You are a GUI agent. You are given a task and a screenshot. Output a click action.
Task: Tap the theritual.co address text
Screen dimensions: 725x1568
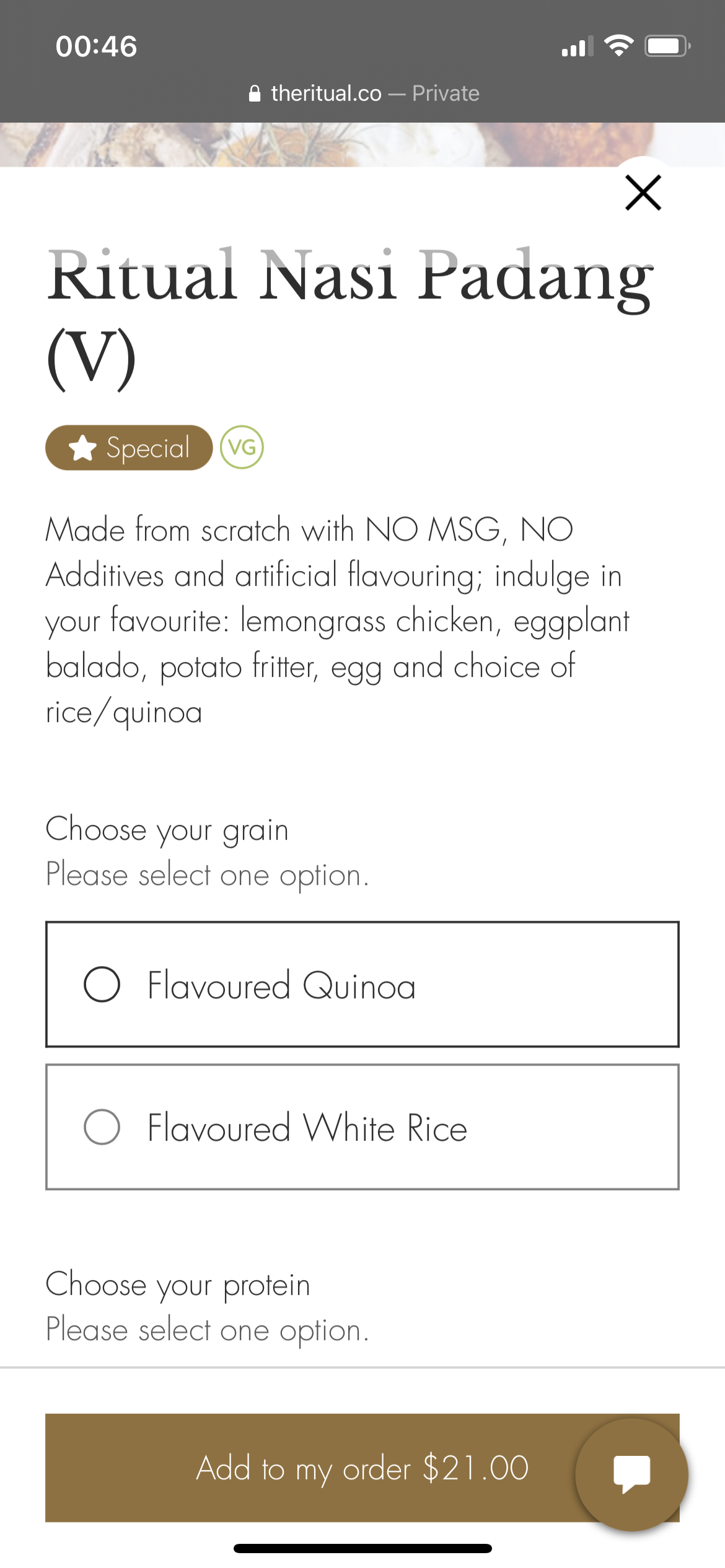pos(326,94)
